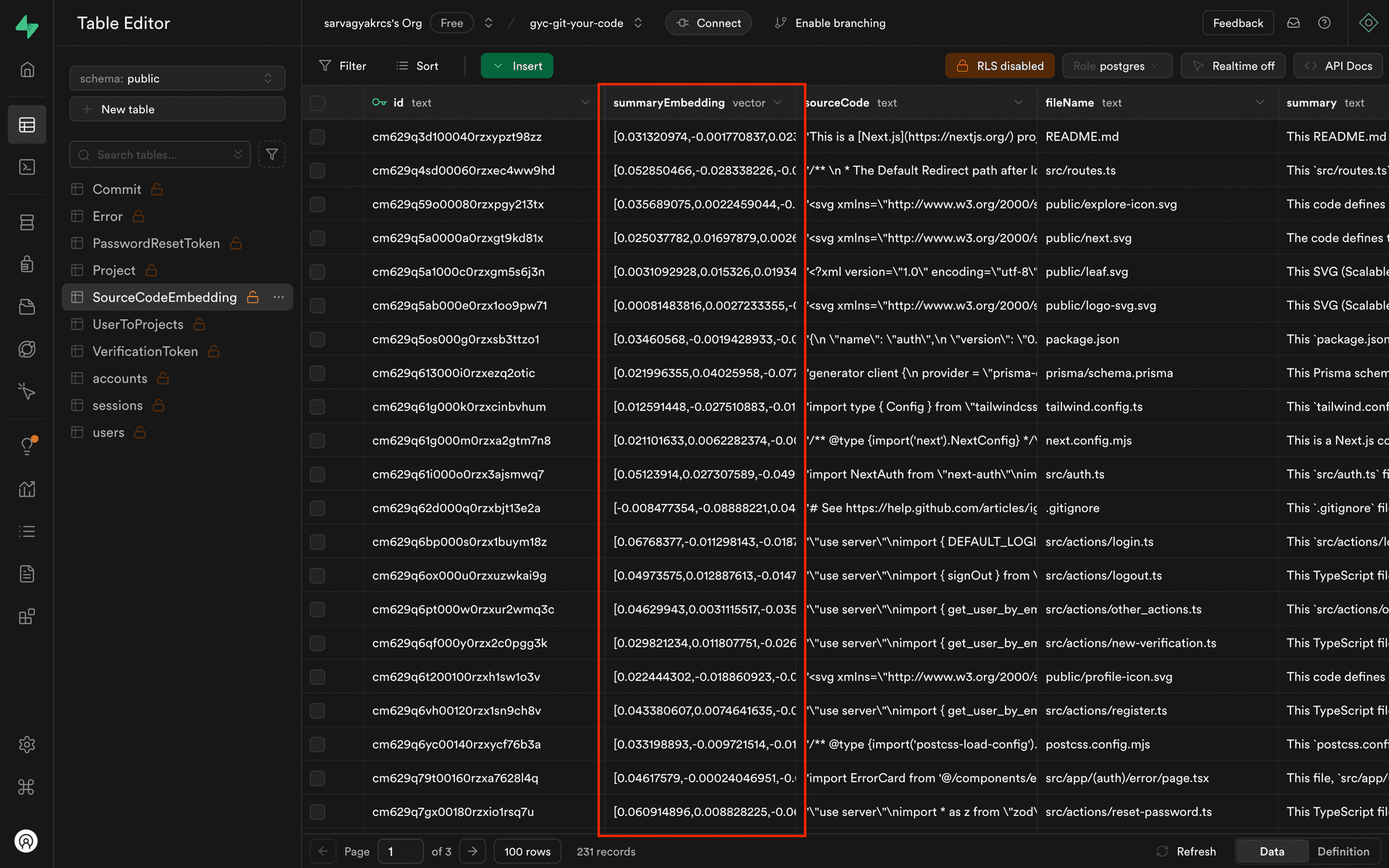Open Project Settings gear icon

(27, 744)
